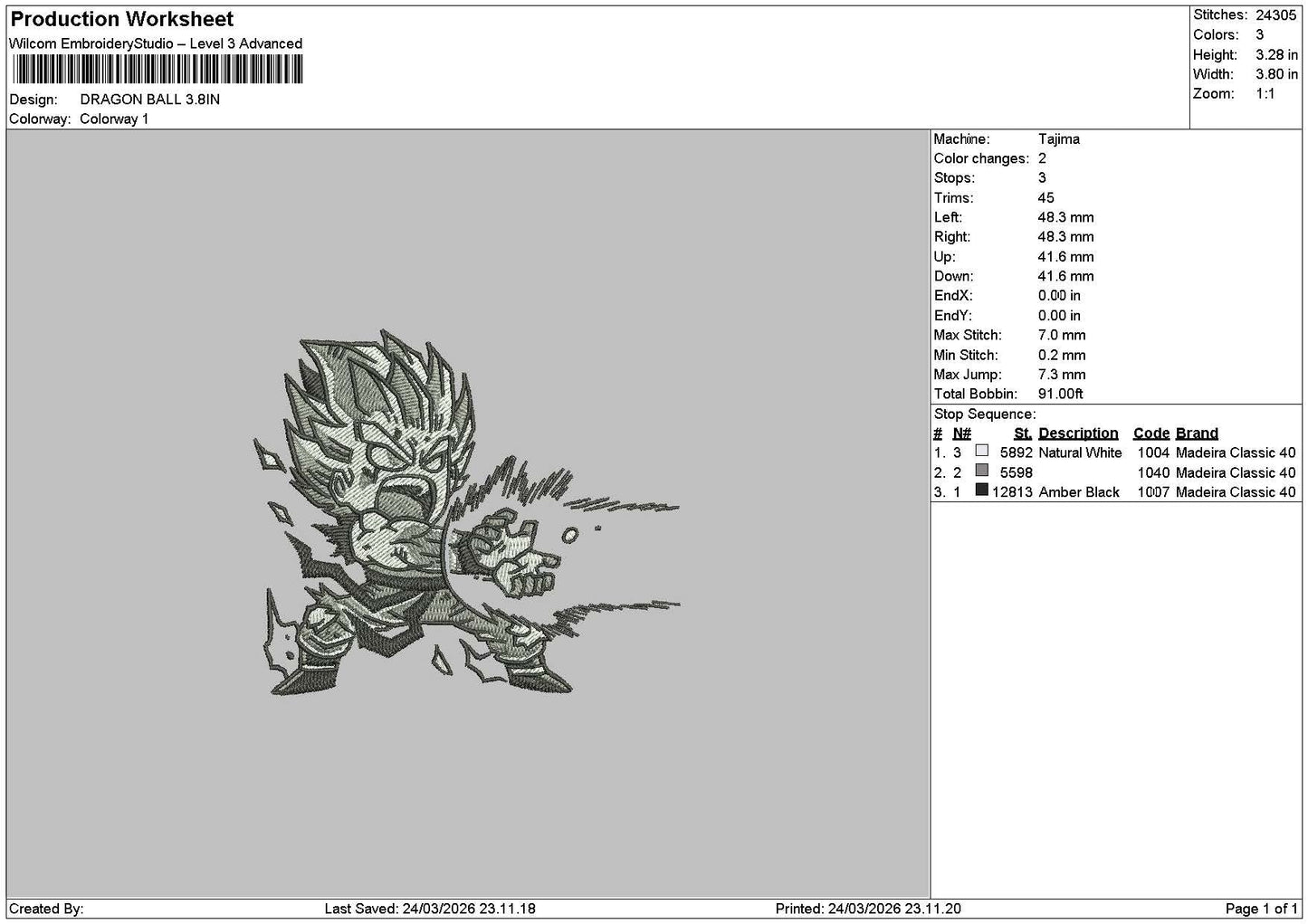Click the Left value 48.3 mm
Image resolution: width=1308 pixels, height=924 pixels.
(x=1065, y=217)
